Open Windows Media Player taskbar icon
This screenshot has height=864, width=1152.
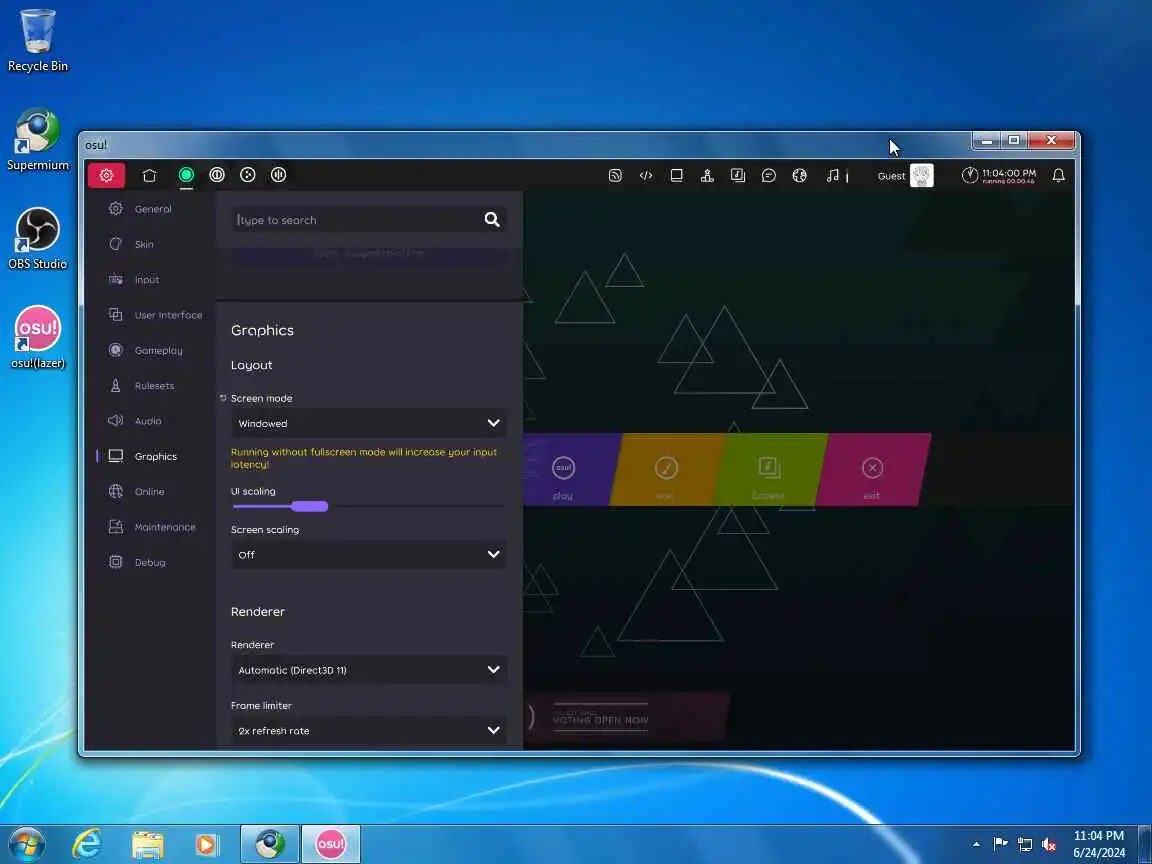tap(207, 844)
